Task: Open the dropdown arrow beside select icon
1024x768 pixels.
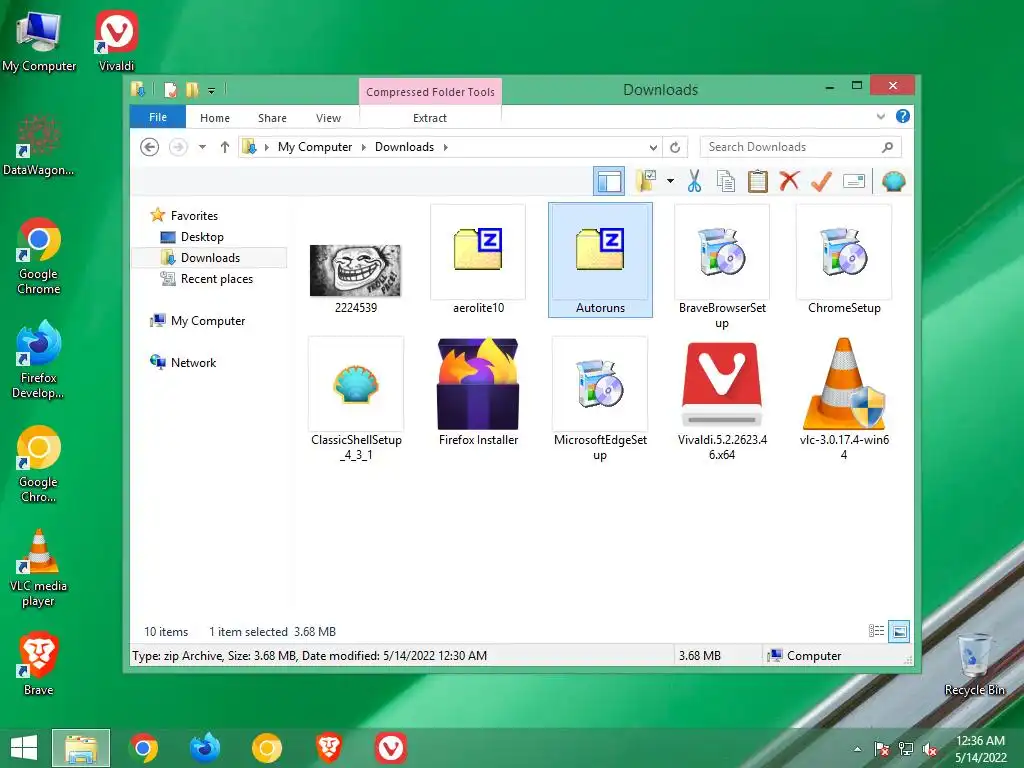Action: point(670,181)
